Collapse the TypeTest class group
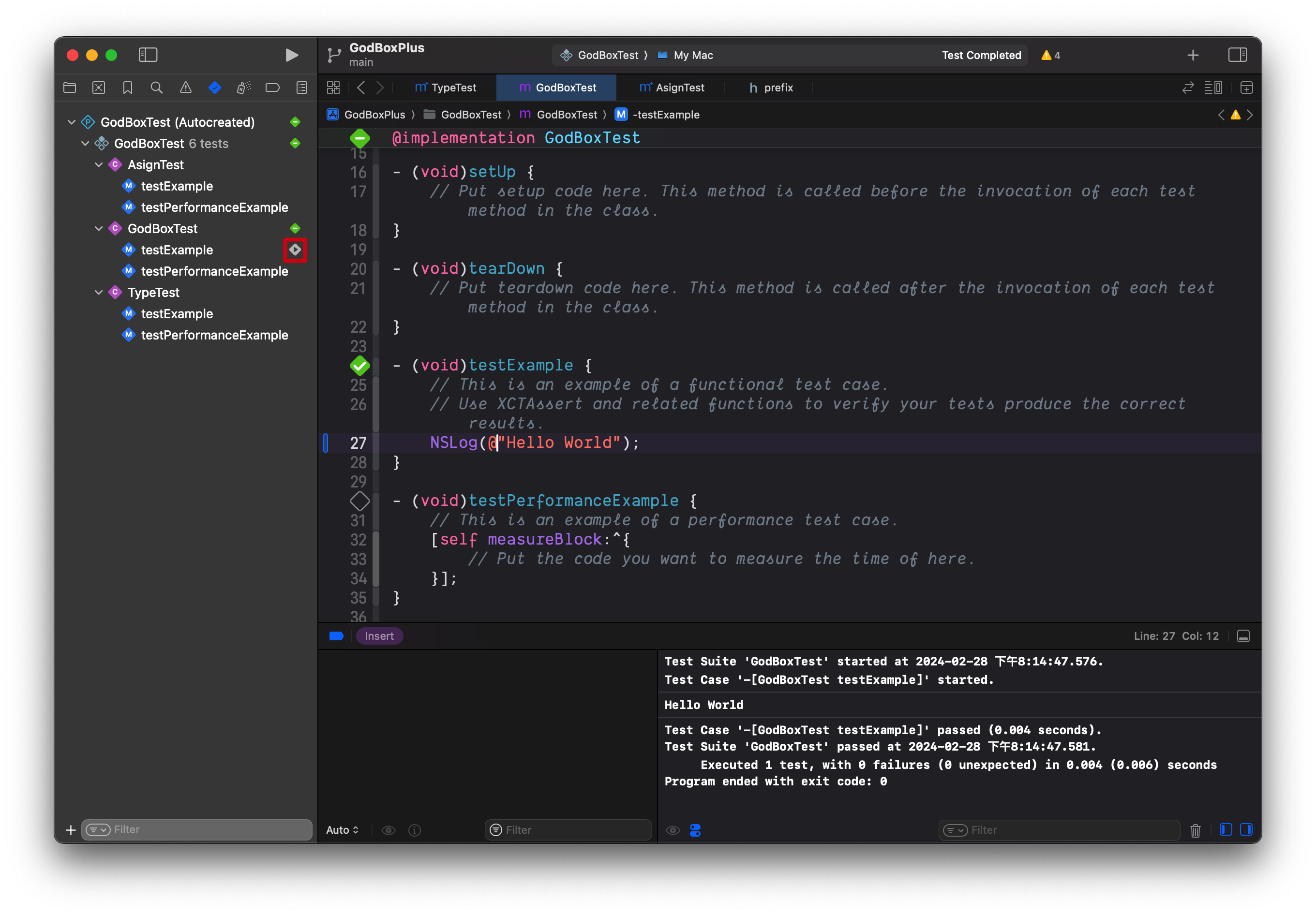 pos(99,293)
